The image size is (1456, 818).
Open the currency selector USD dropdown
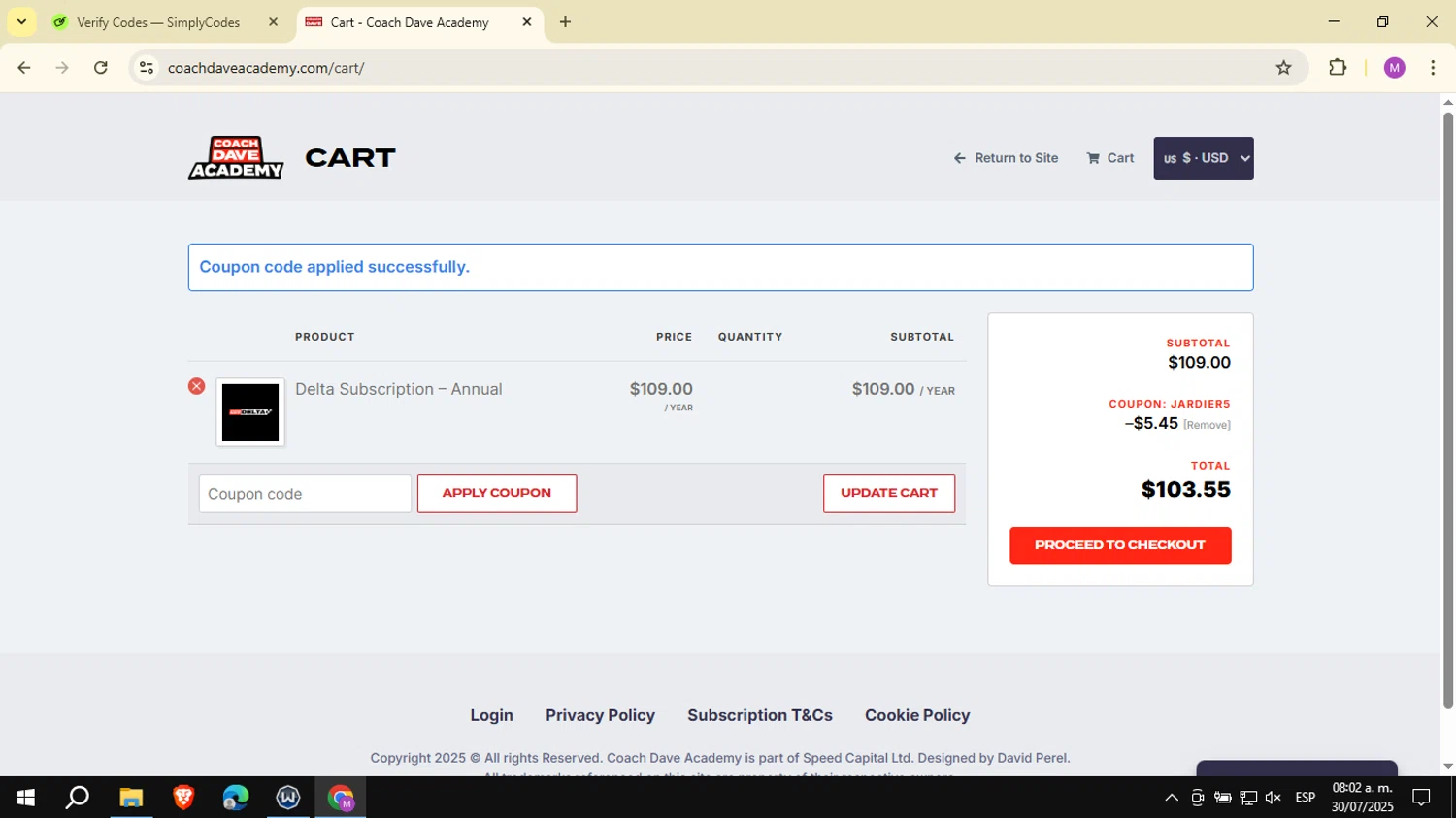[1204, 158]
